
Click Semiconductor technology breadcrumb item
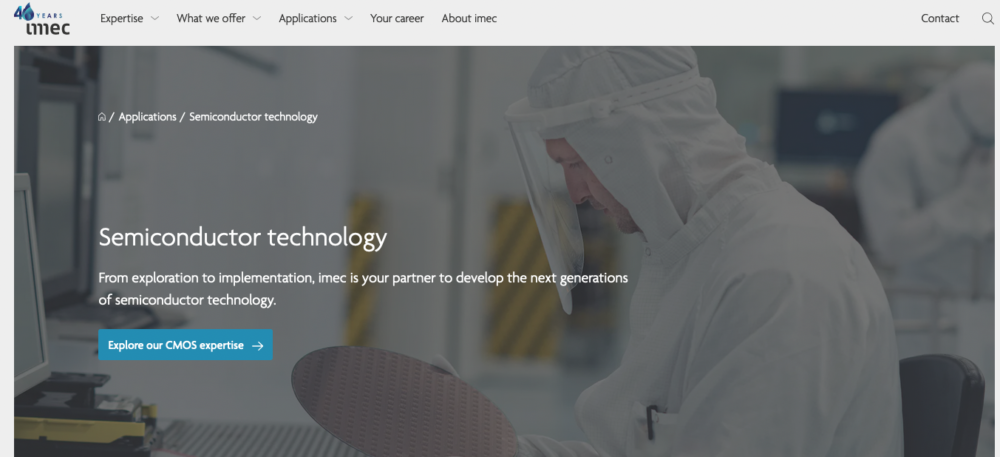(x=253, y=117)
